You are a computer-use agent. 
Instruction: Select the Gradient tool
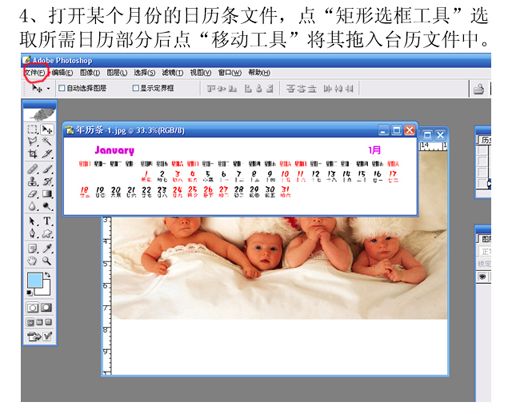click(x=47, y=194)
